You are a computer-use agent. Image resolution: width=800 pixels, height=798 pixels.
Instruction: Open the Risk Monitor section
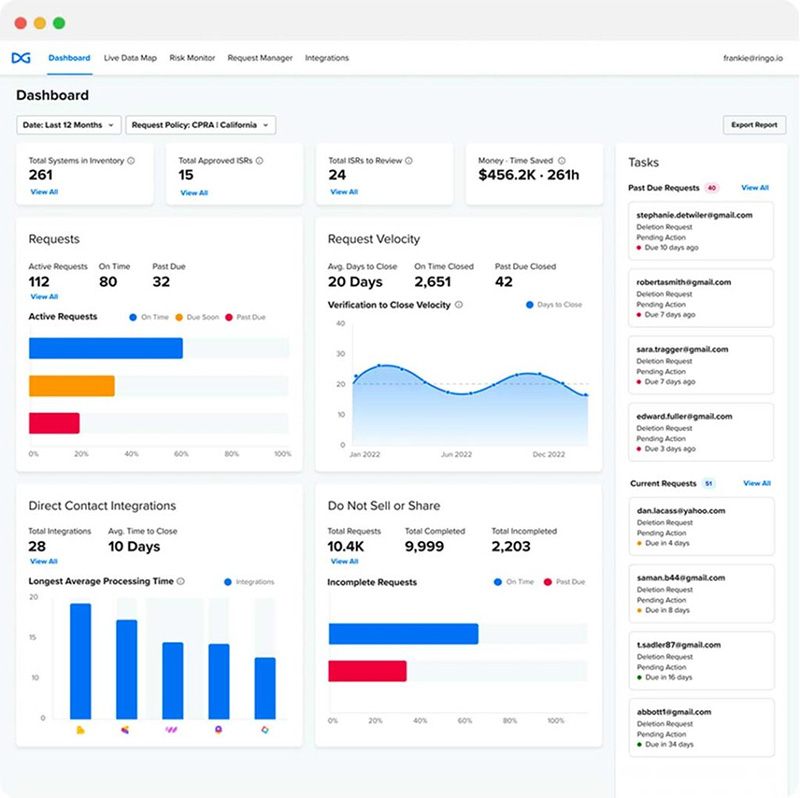pos(192,58)
